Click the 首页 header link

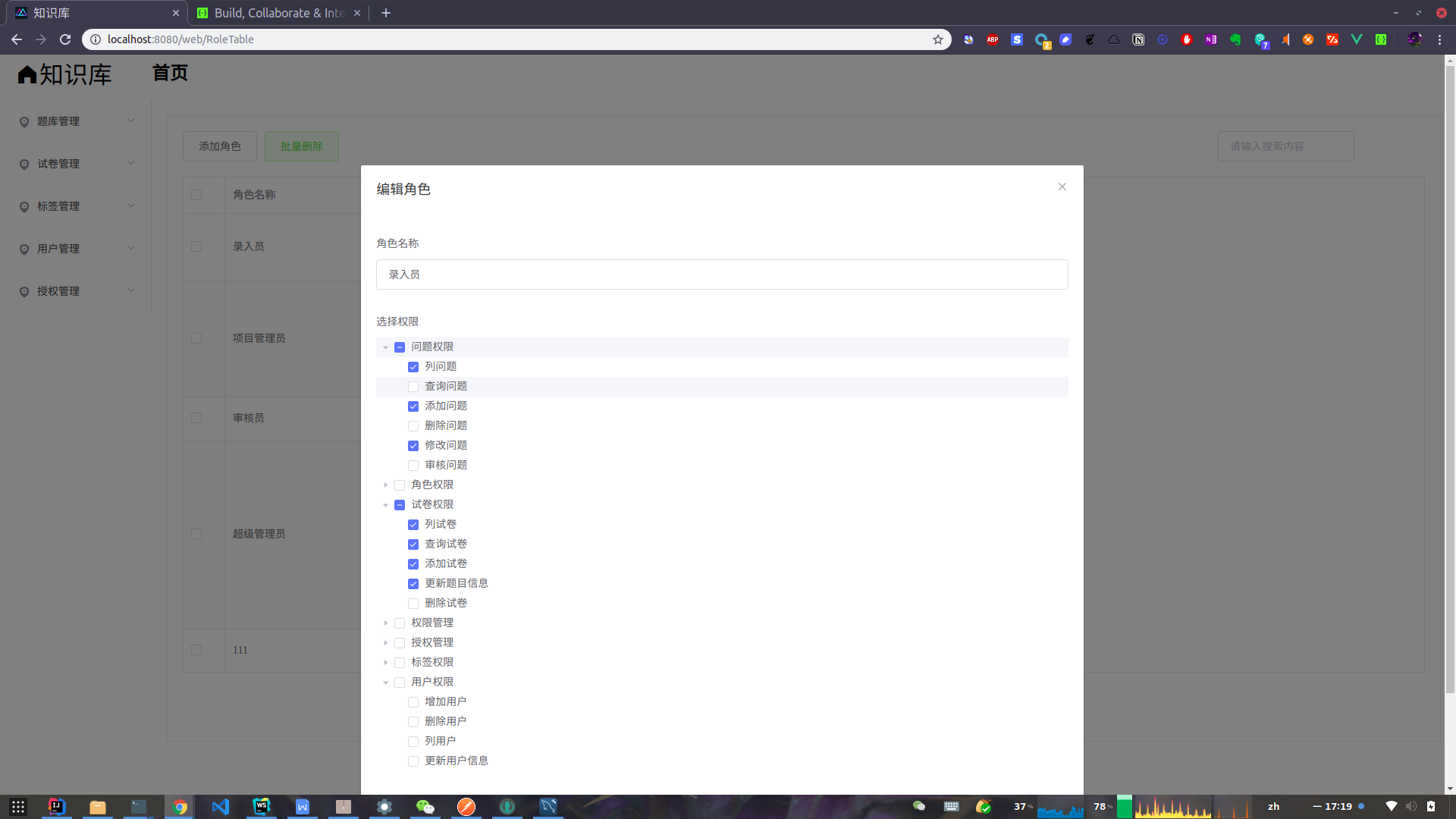(x=170, y=73)
